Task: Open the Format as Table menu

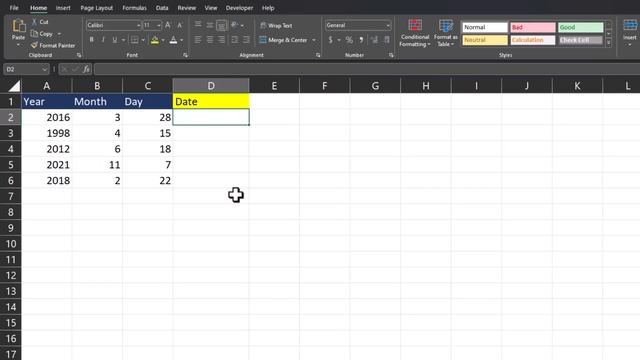Action: [x=445, y=33]
